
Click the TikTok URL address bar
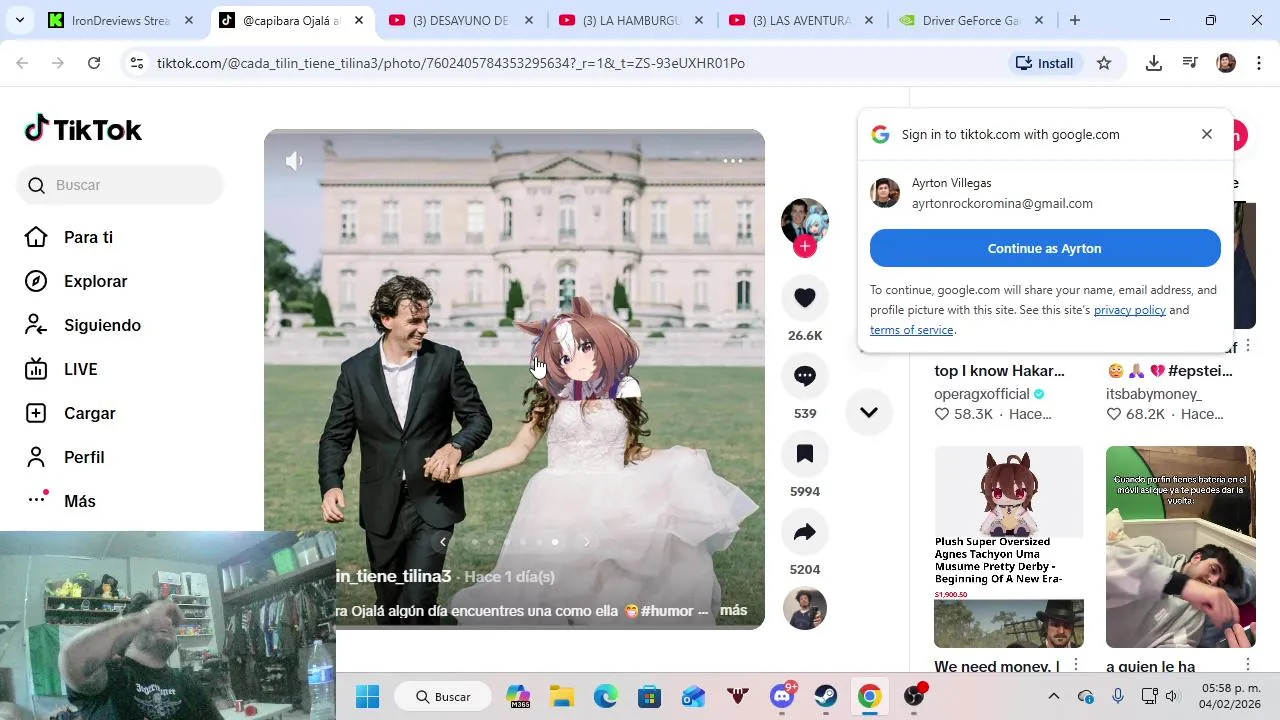tap(575, 63)
